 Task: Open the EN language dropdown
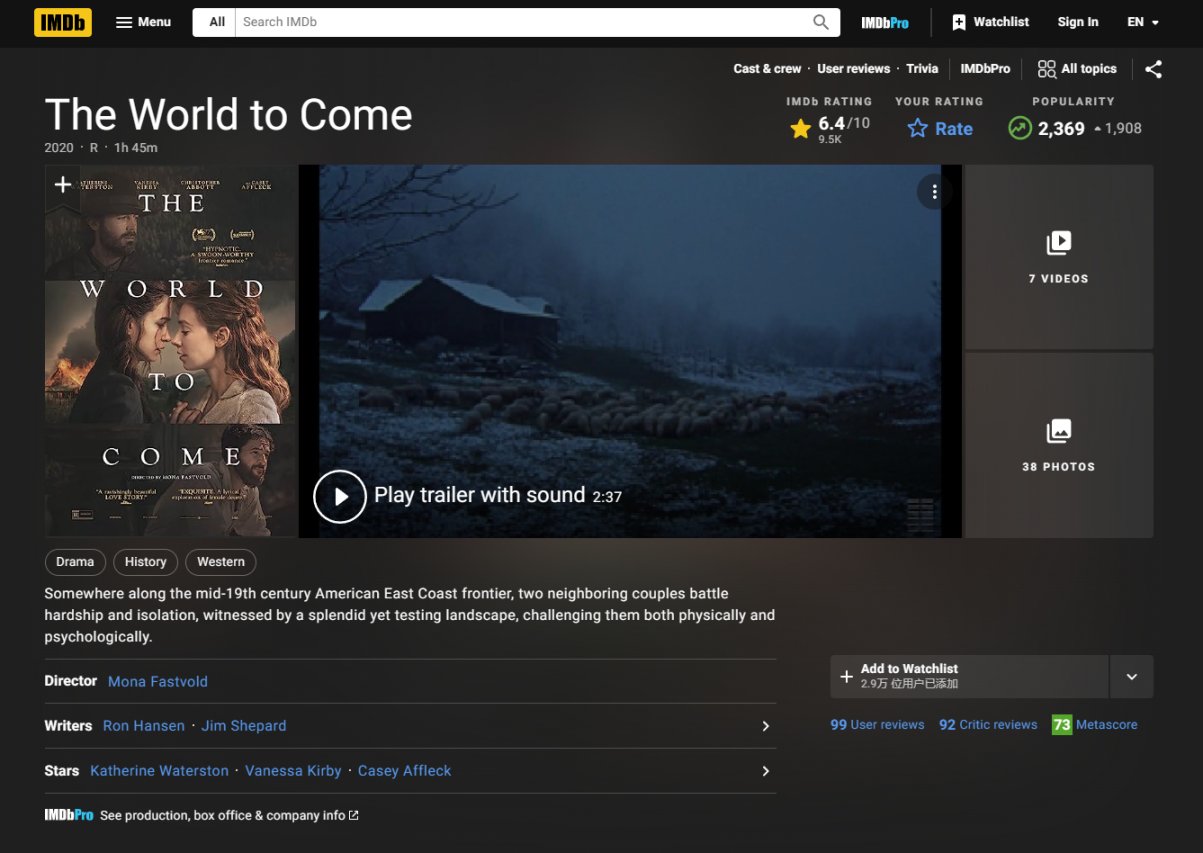tap(1143, 22)
